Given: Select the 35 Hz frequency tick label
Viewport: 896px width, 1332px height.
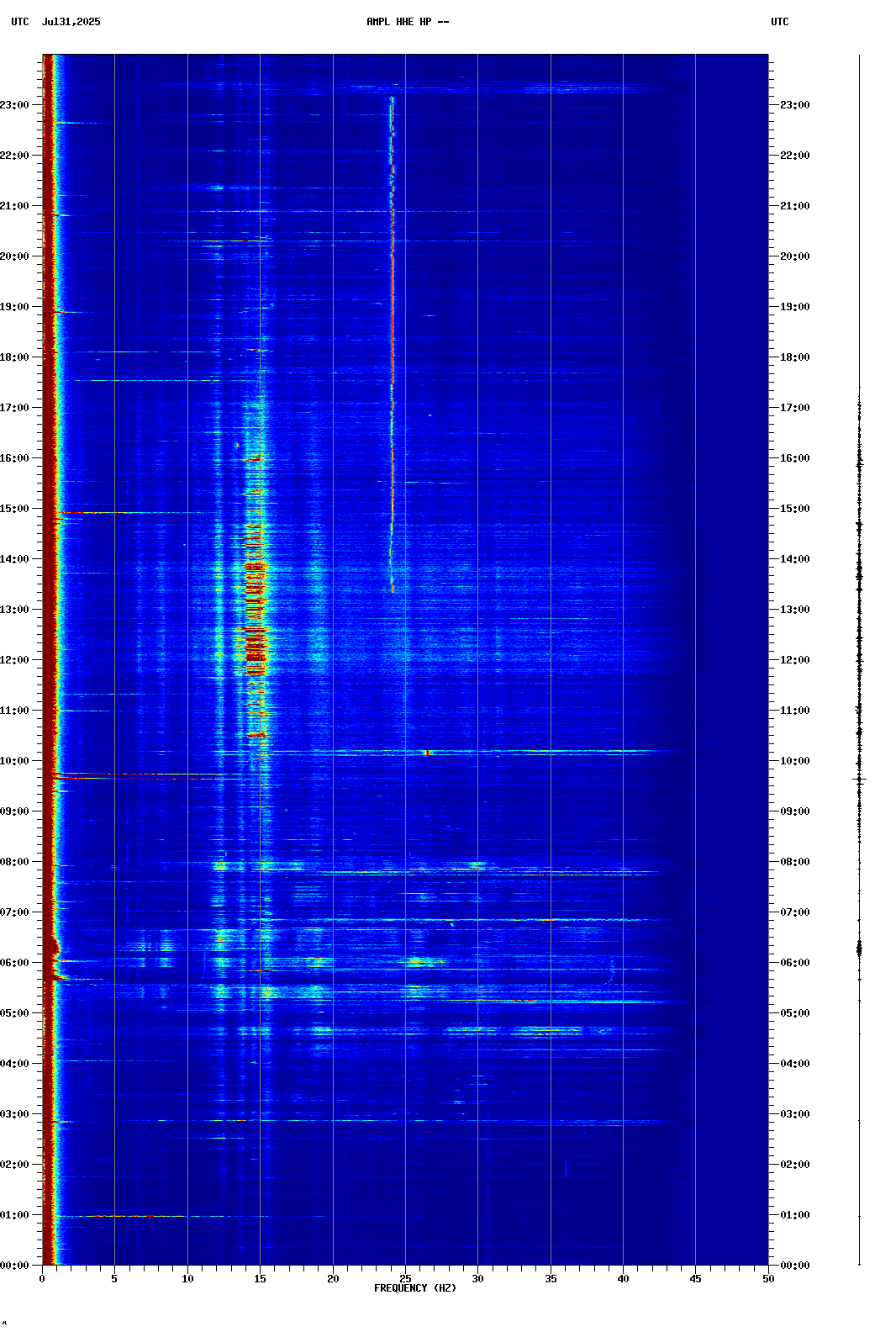Looking at the screenshot, I should pyautogui.click(x=551, y=1279).
